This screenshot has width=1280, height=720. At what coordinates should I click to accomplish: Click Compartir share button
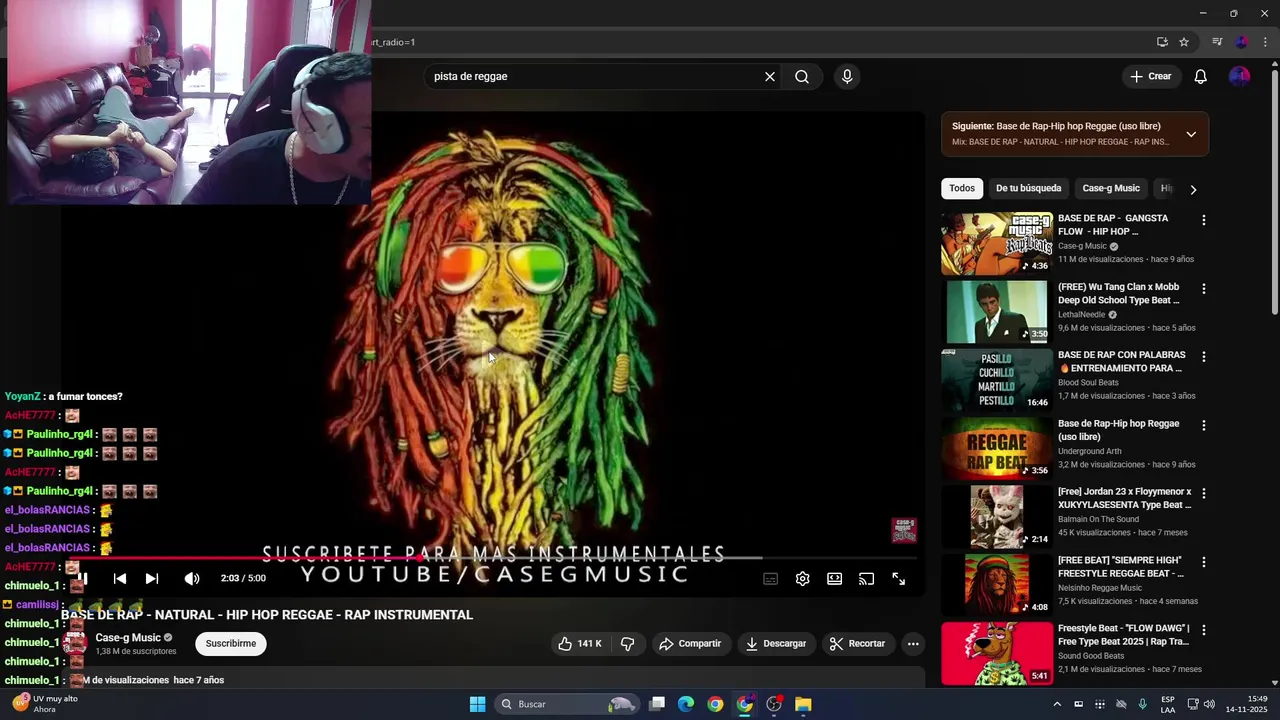click(690, 644)
